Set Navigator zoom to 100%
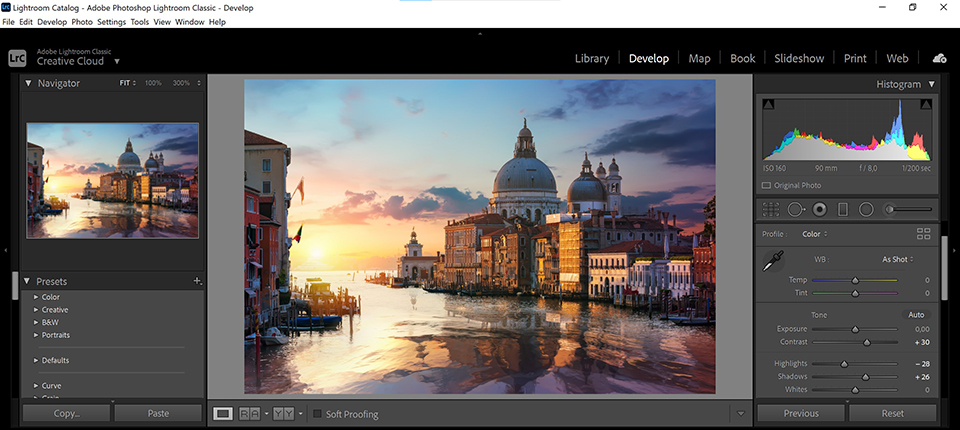Screen dimensions: 960x430 coord(153,83)
